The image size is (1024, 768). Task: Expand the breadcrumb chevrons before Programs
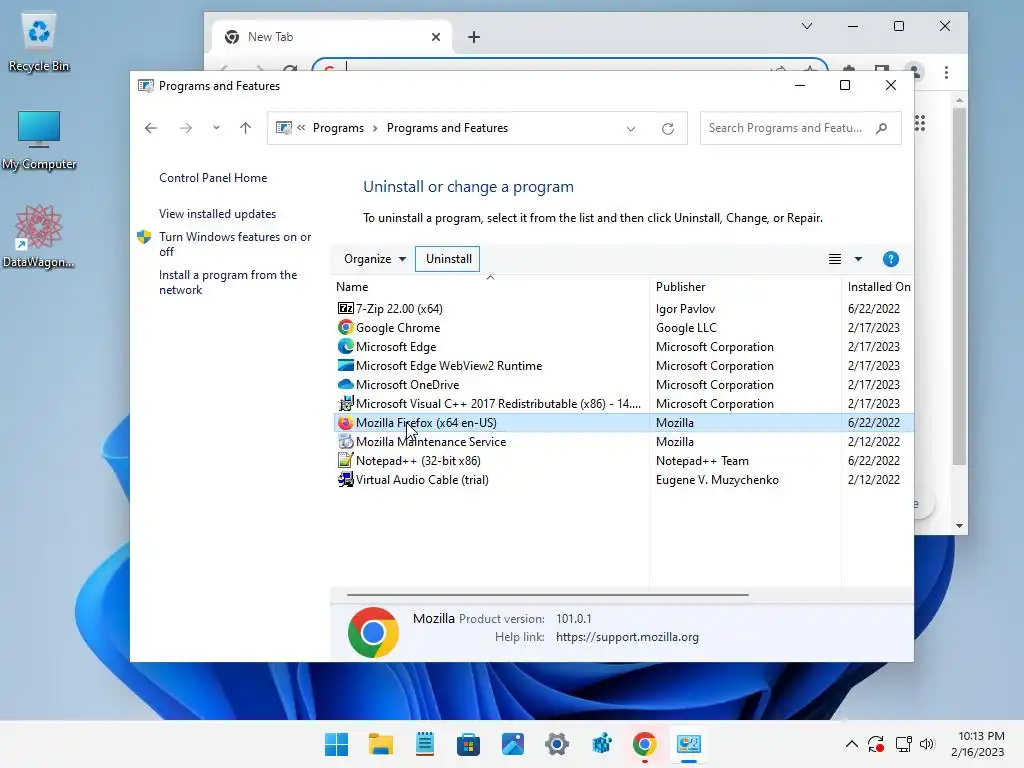(301, 128)
